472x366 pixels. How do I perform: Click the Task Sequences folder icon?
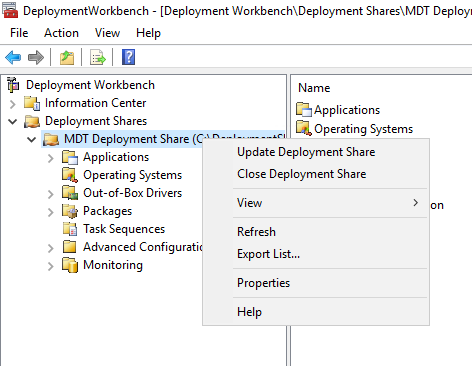pyautogui.click(x=70, y=229)
